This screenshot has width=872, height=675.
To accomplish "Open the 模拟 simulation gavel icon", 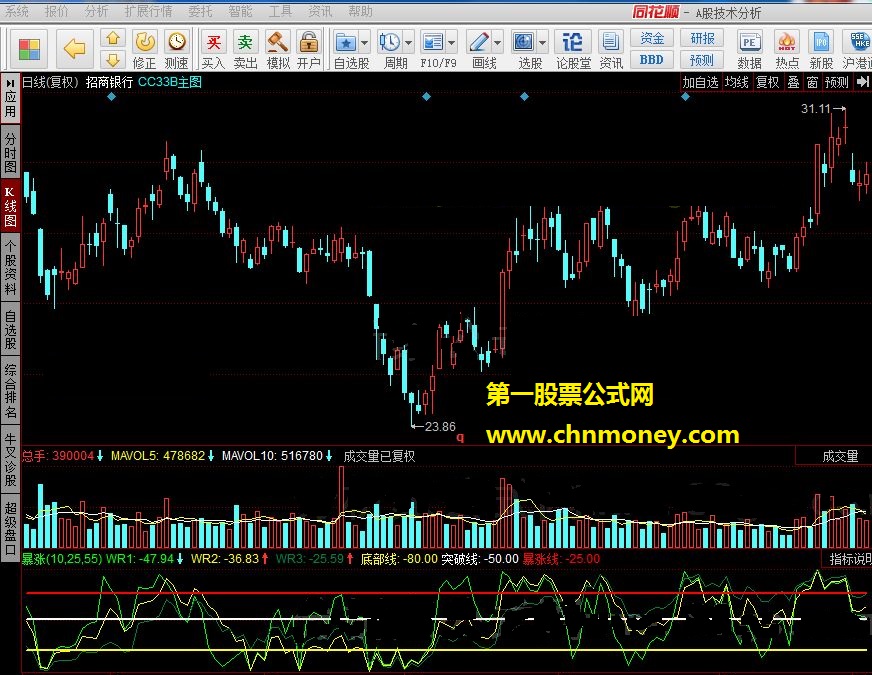I will click(278, 42).
